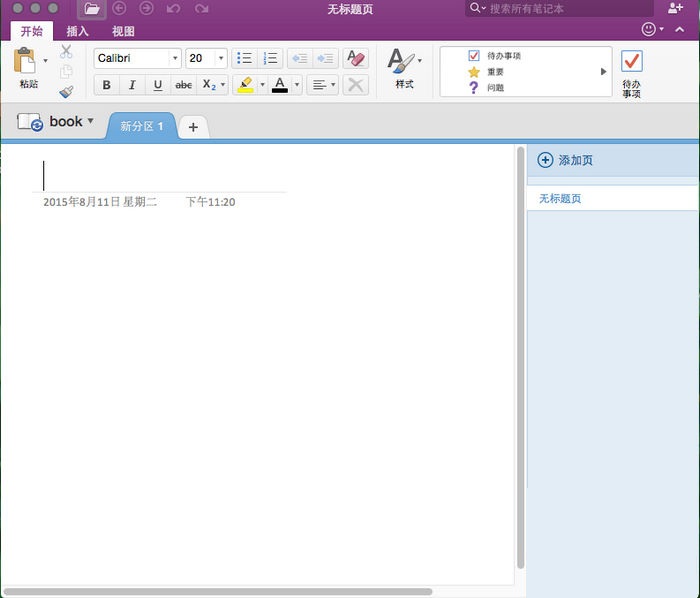Open the paragraph alignment dropdown

[x=323, y=85]
